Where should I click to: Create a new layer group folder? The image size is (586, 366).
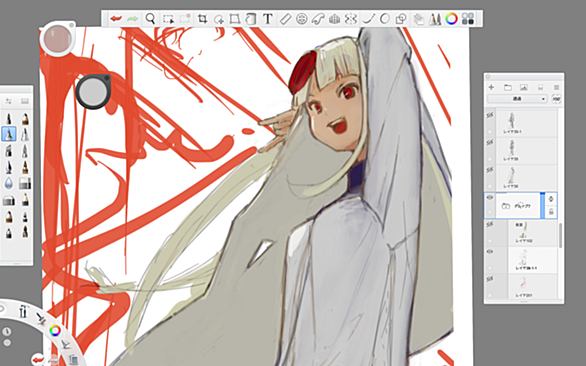click(x=508, y=87)
